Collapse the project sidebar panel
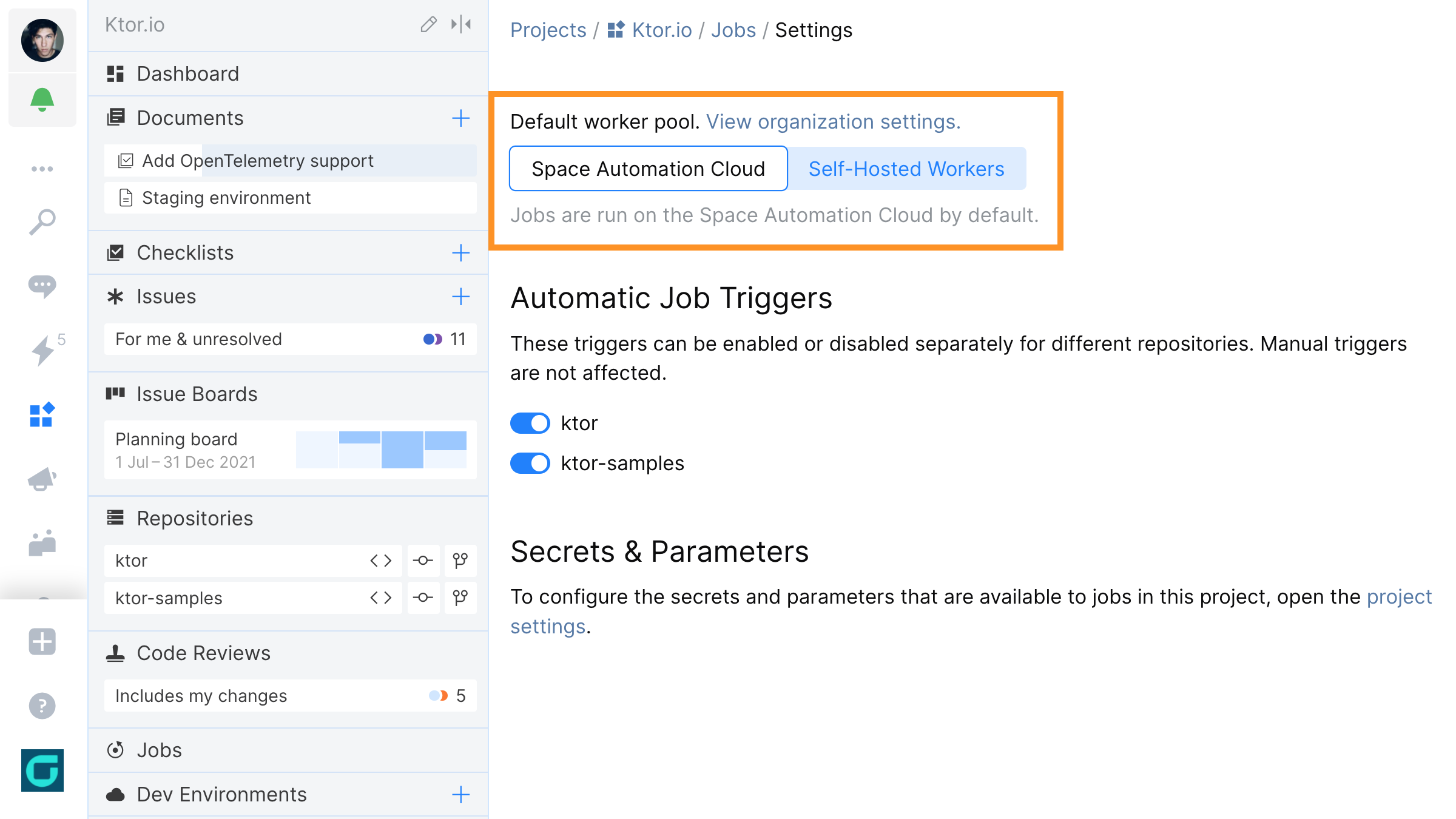The width and height of the screenshot is (1456, 819). (461, 24)
